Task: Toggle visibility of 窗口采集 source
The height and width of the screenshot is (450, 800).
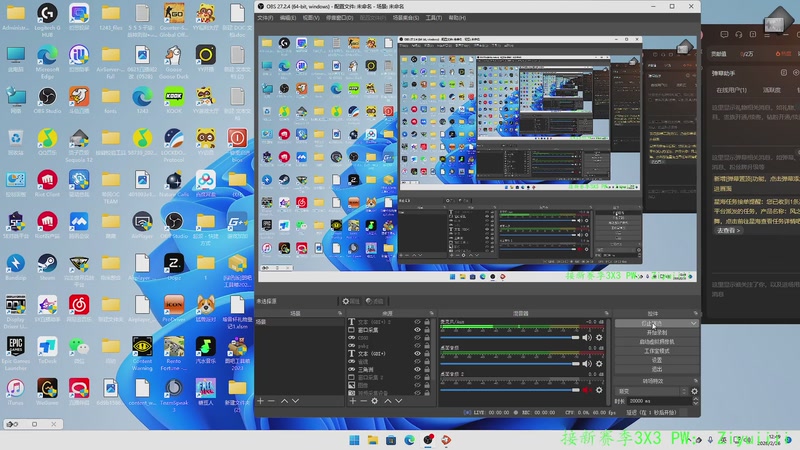Action: coord(417,330)
